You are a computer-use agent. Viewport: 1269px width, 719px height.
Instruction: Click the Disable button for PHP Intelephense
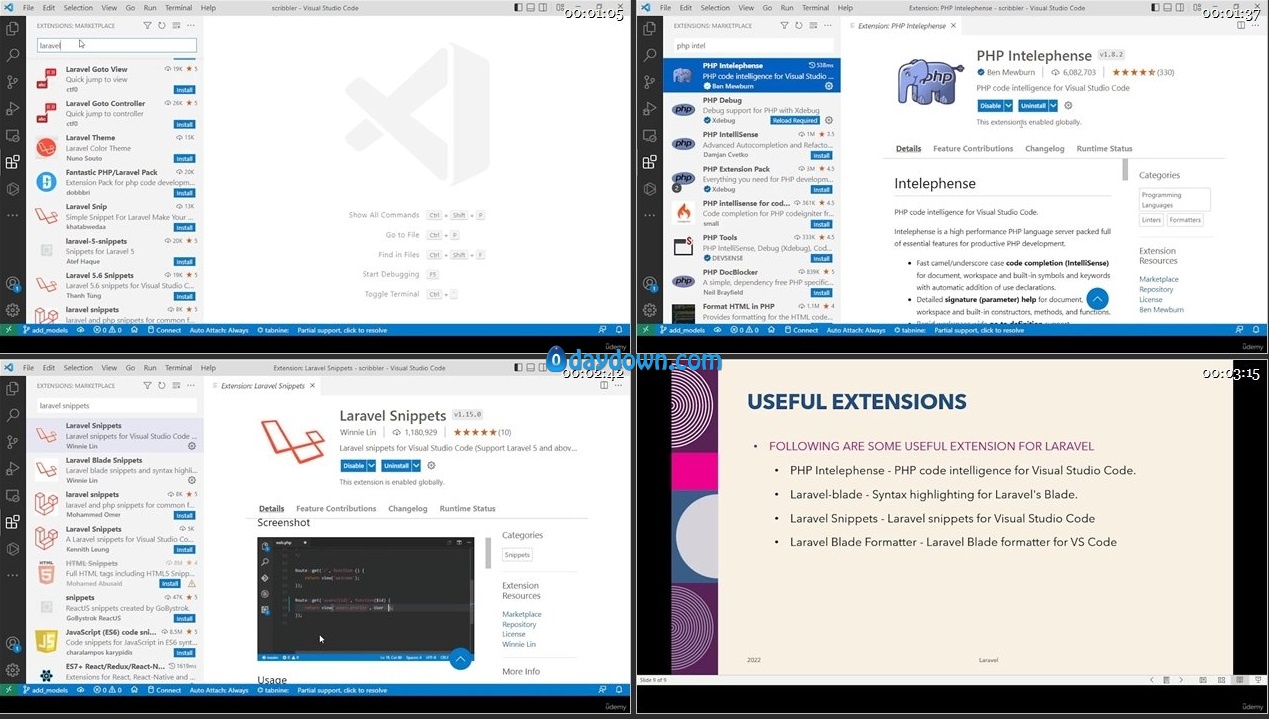[x=990, y=105]
